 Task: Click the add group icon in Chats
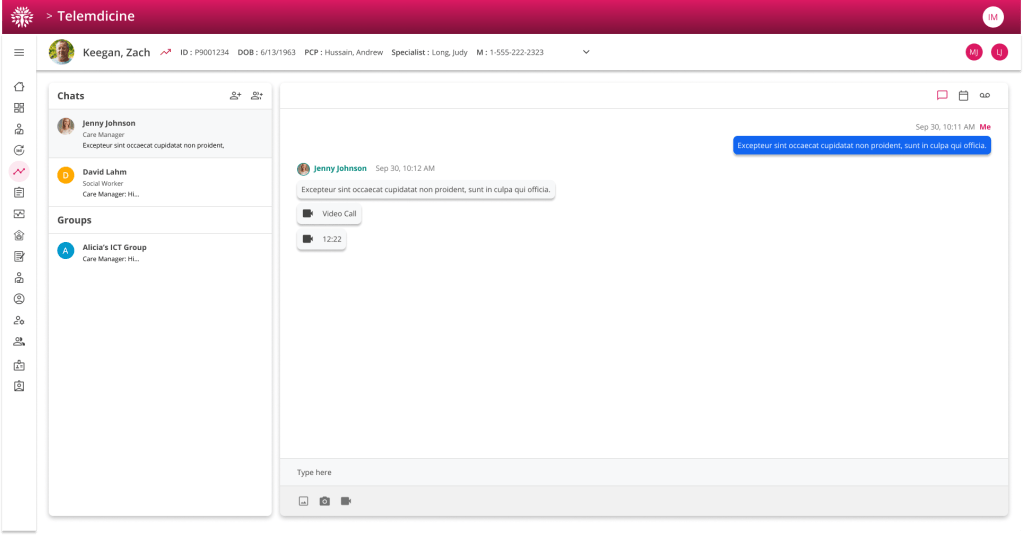click(x=257, y=96)
